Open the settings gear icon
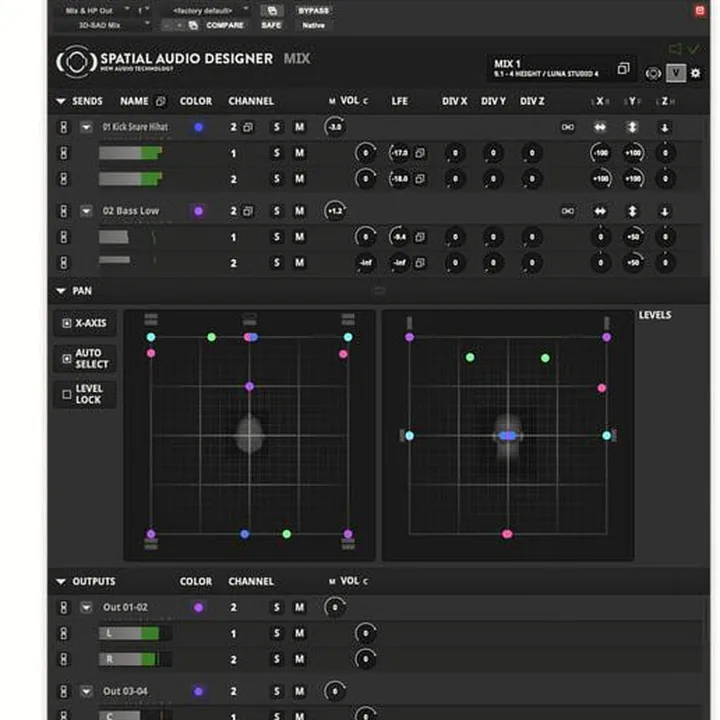The width and height of the screenshot is (720, 720). click(x=695, y=73)
